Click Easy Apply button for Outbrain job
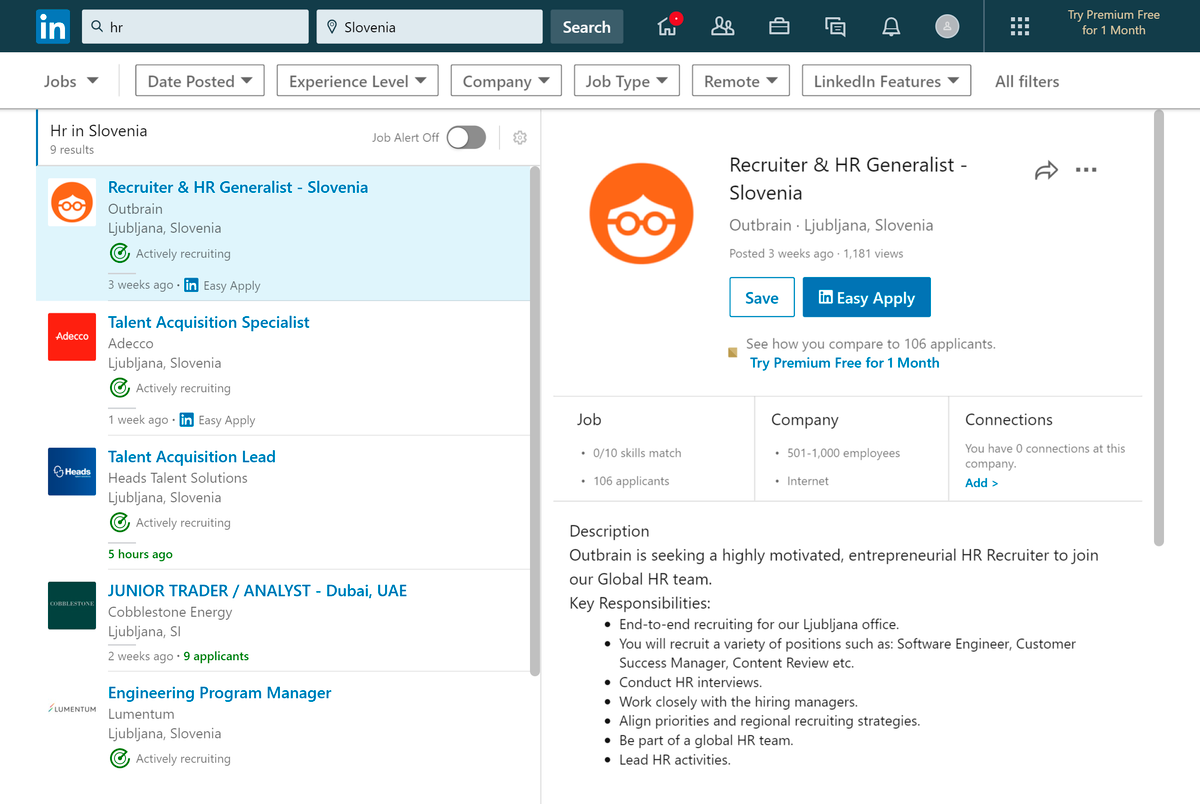 tap(867, 298)
